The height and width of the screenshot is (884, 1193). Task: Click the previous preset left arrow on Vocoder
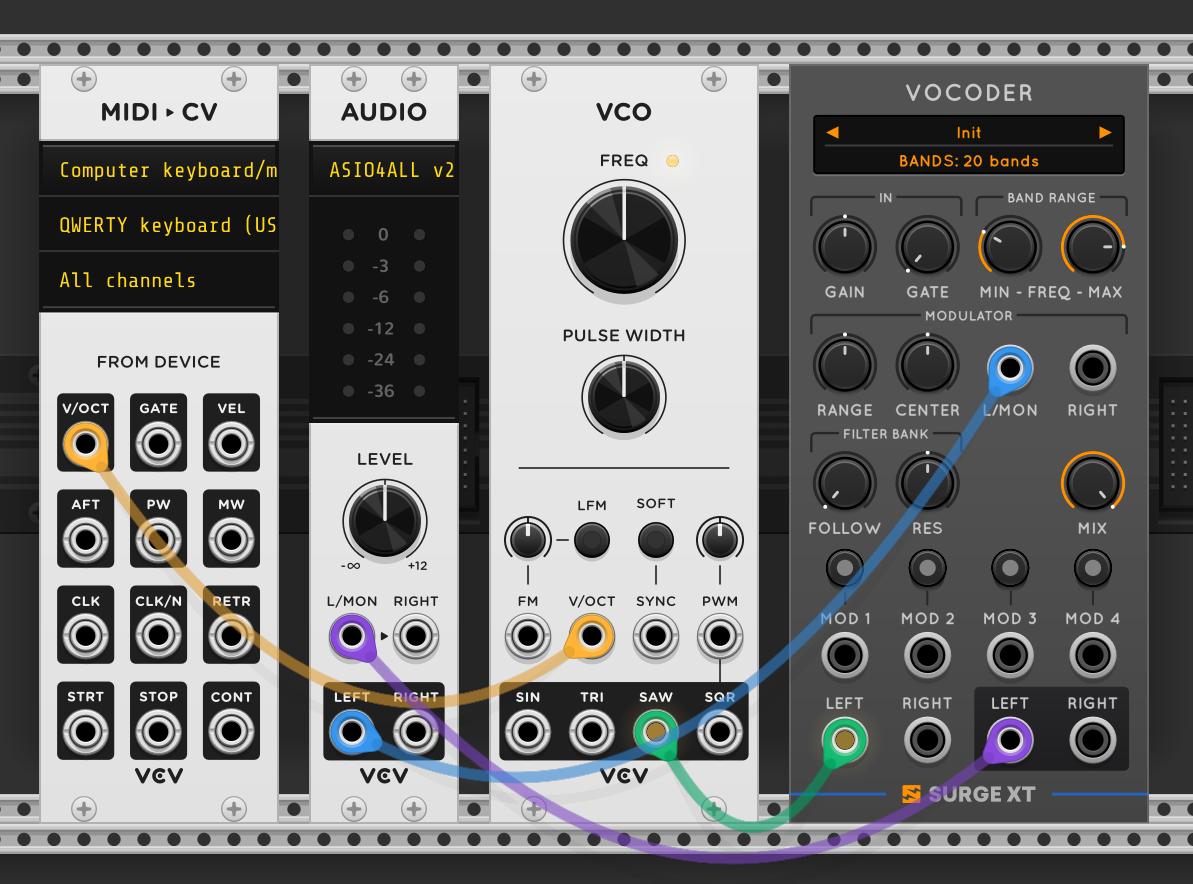point(832,132)
